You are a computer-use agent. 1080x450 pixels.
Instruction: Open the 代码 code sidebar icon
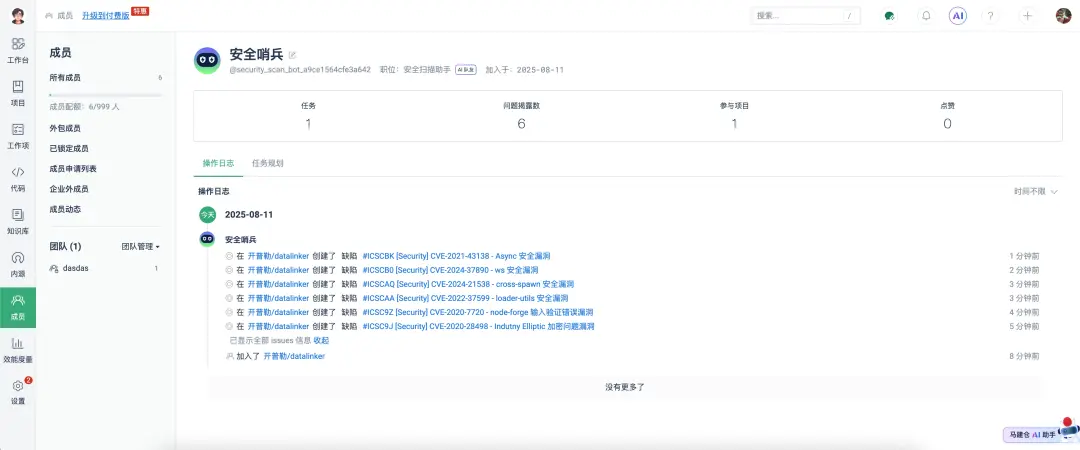coord(18,178)
